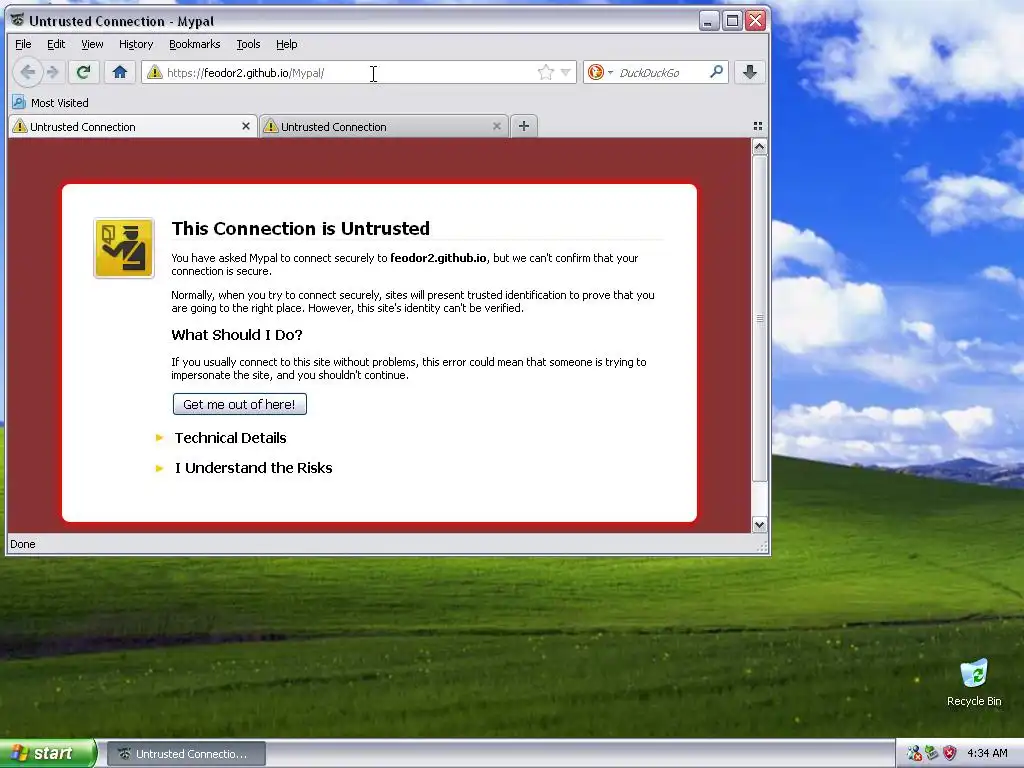Screen dimensions: 1024x768
Task: Click the yellow police officer warning icon
Action: coord(124,248)
